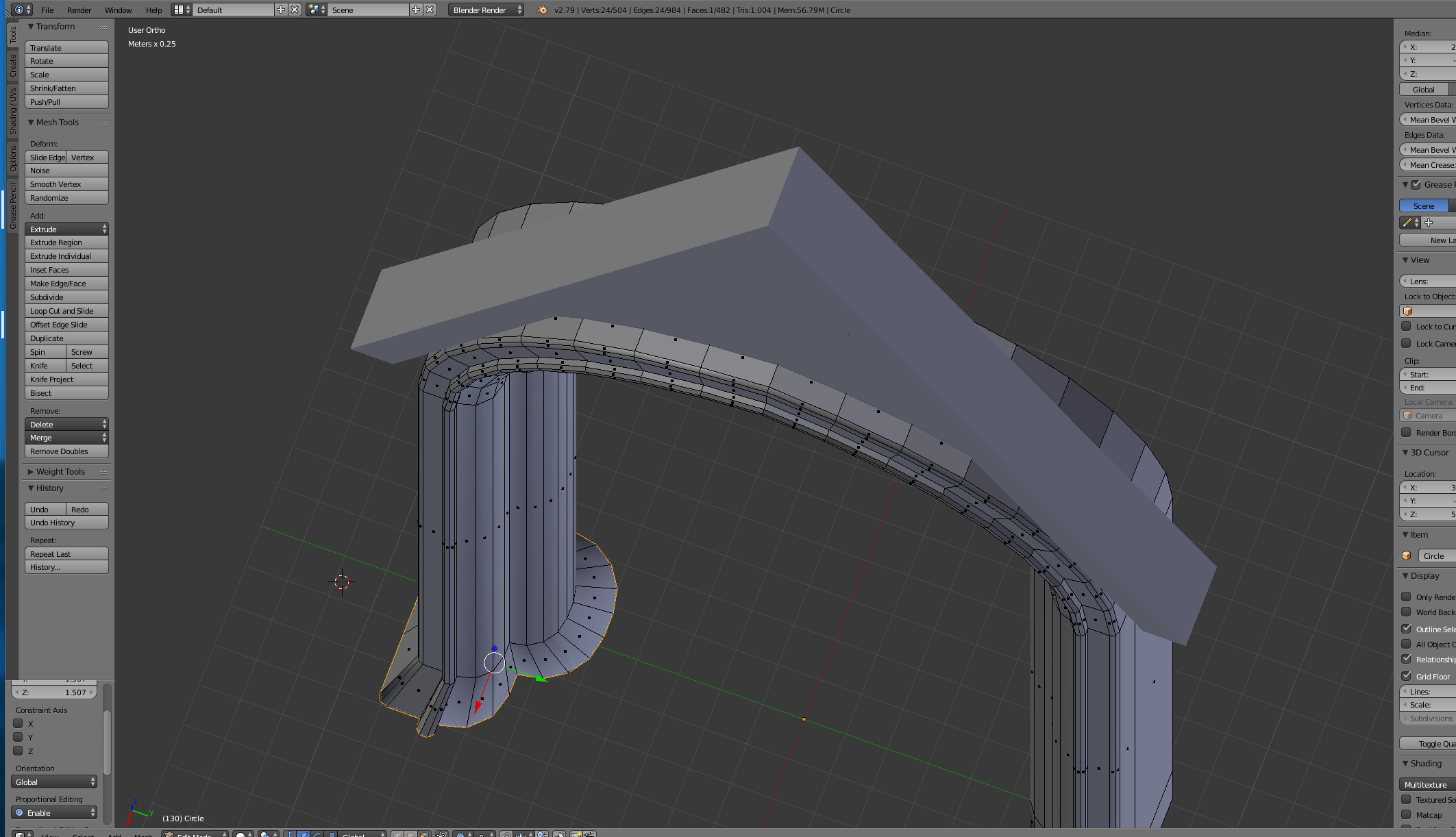Image resolution: width=1456 pixels, height=837 pixels.
Task: Click the Loop Cut and Slide button
Action: tap(66, 311)
